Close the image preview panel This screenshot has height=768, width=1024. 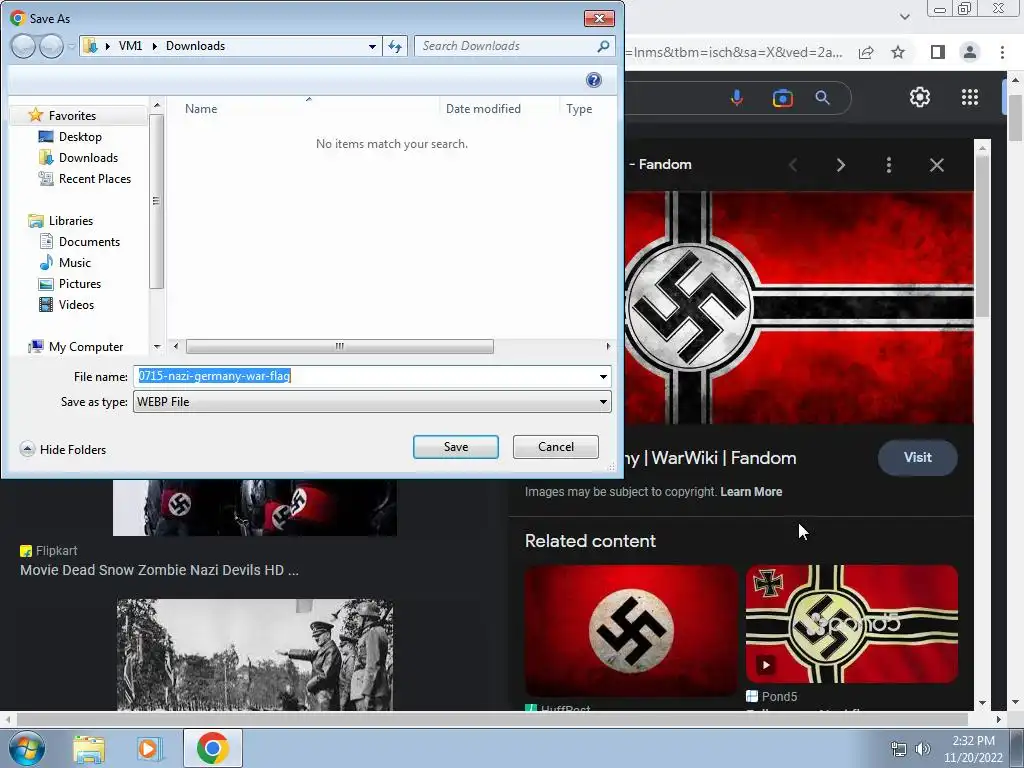tap(936, 165)
